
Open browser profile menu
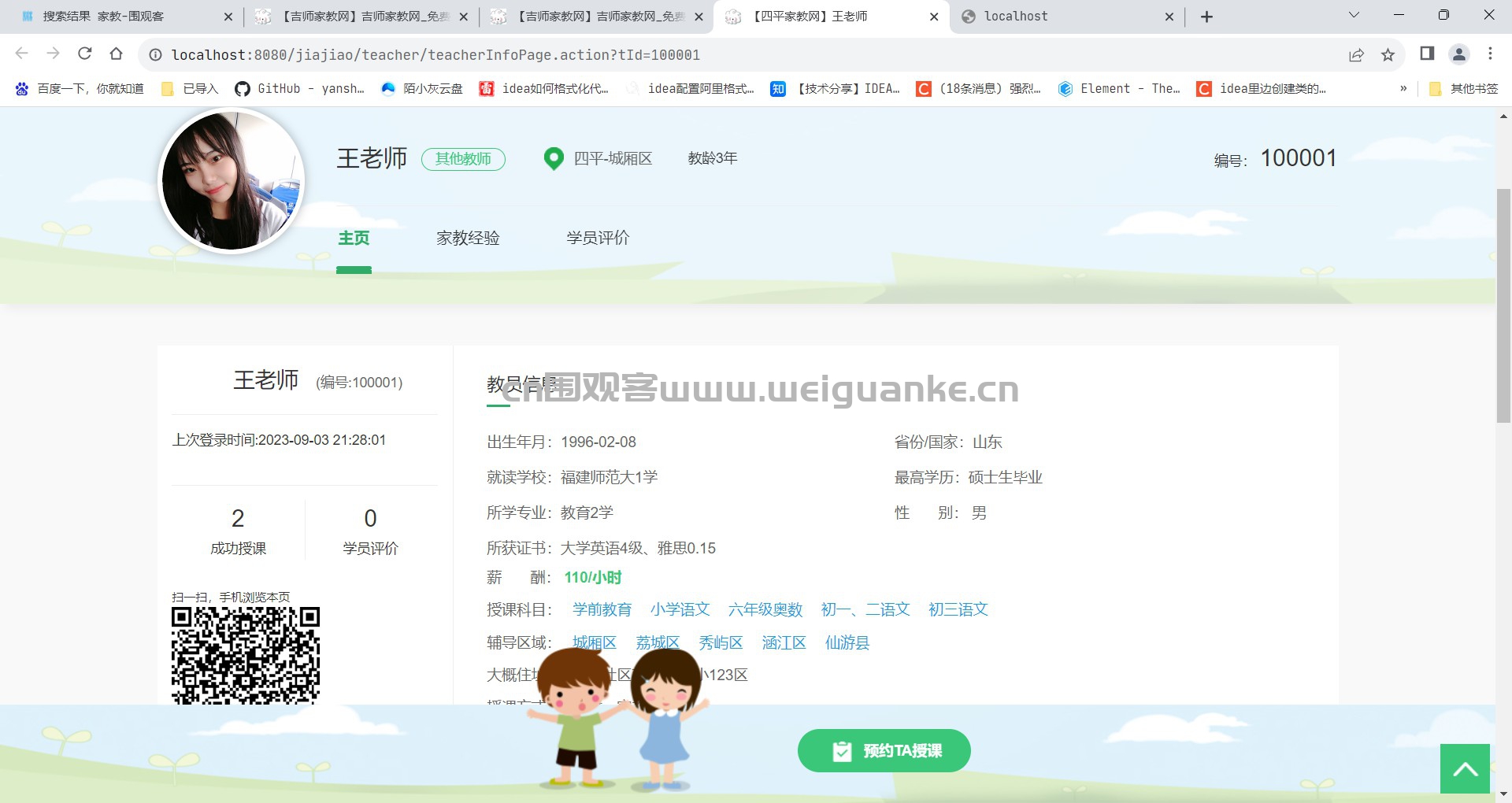point(1459,54)
